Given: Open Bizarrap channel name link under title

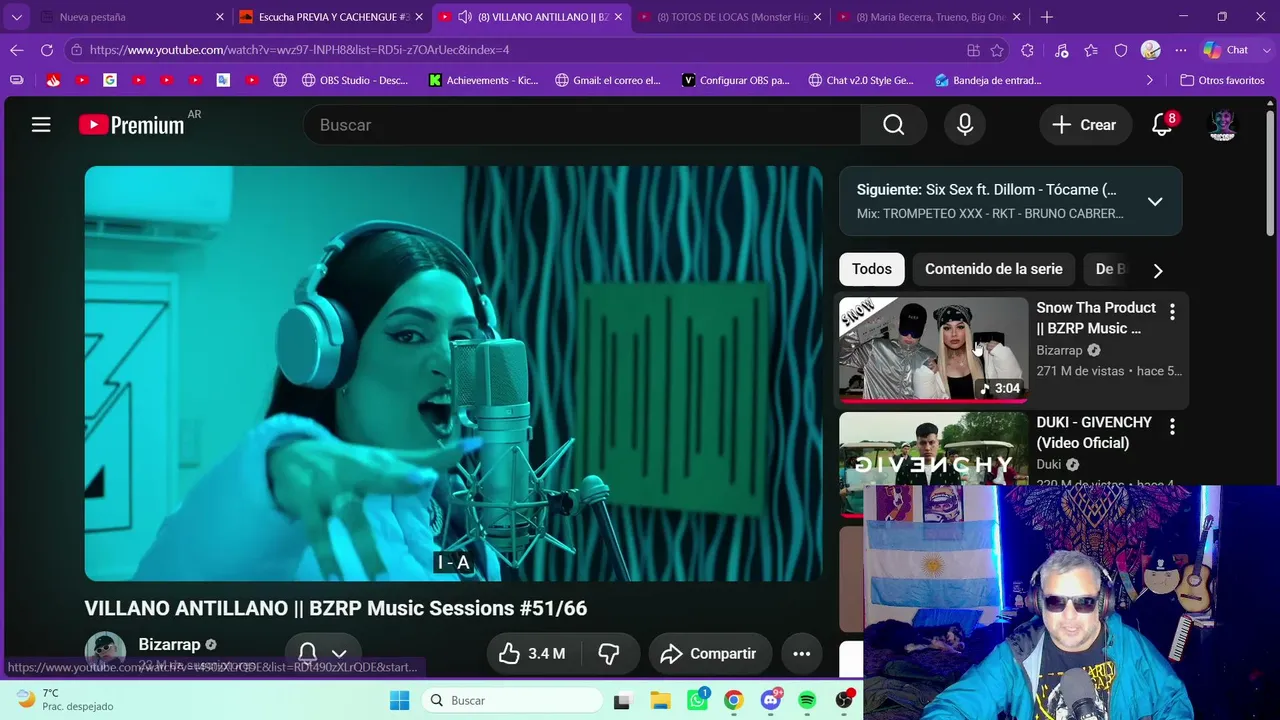Looking at the screenshot, I should pyautogui.click(x=169, y=645).
